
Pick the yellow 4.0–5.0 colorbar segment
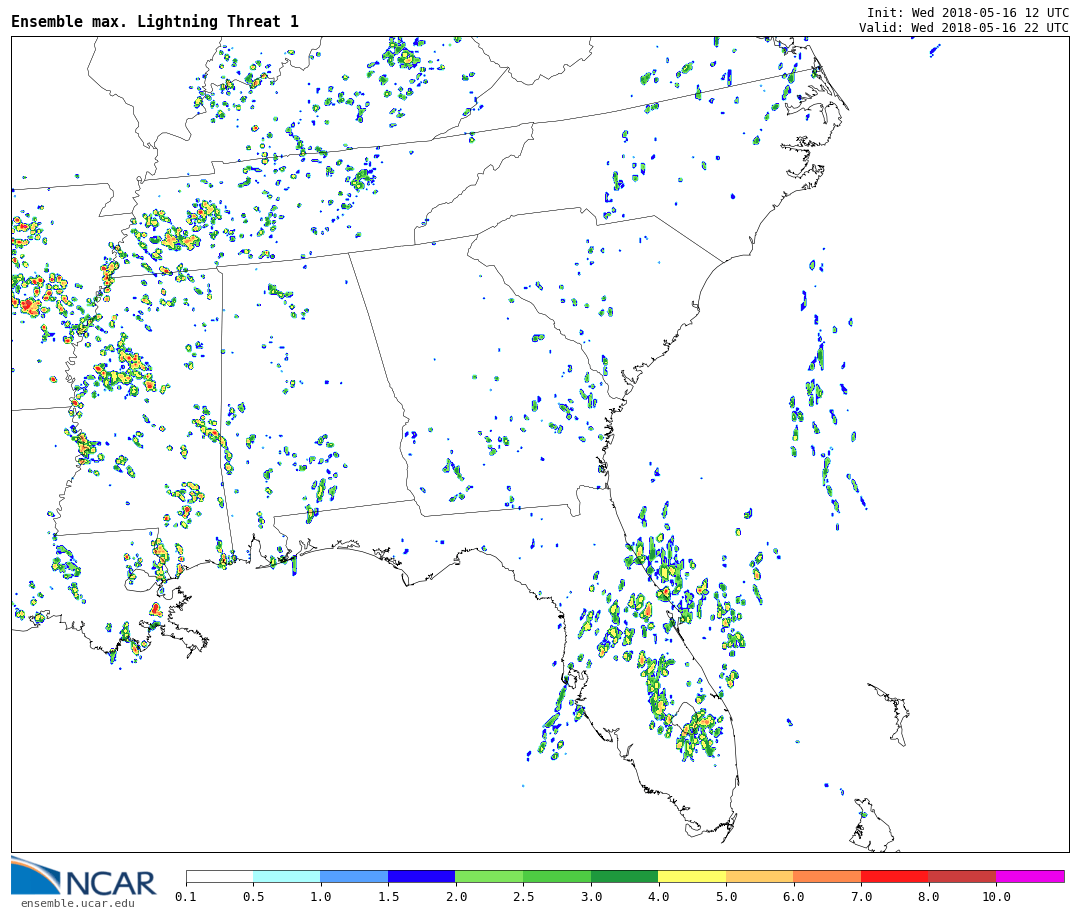click(692, 877)
